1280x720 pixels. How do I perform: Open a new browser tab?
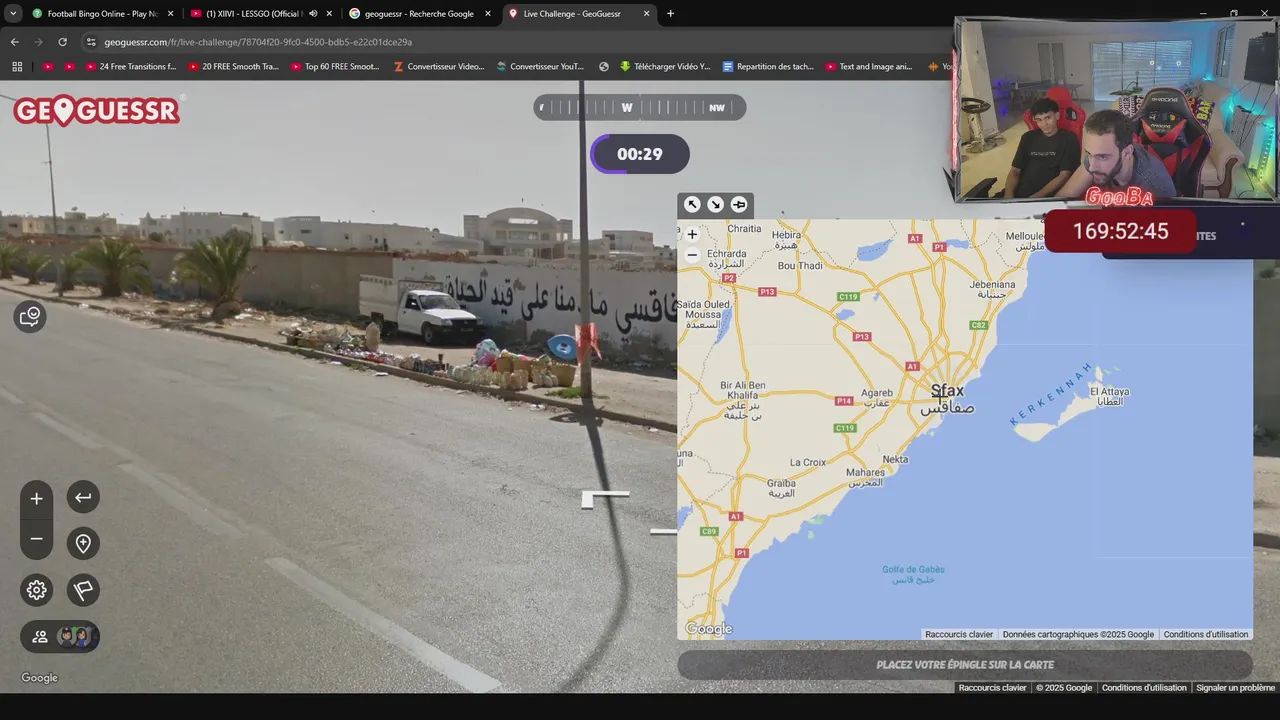[670, 14]
